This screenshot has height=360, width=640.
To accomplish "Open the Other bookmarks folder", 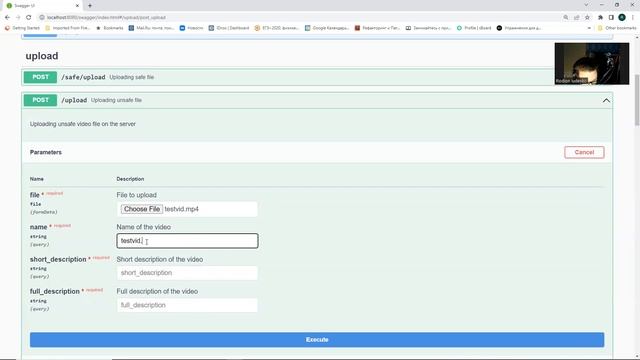I will point(617,28).
